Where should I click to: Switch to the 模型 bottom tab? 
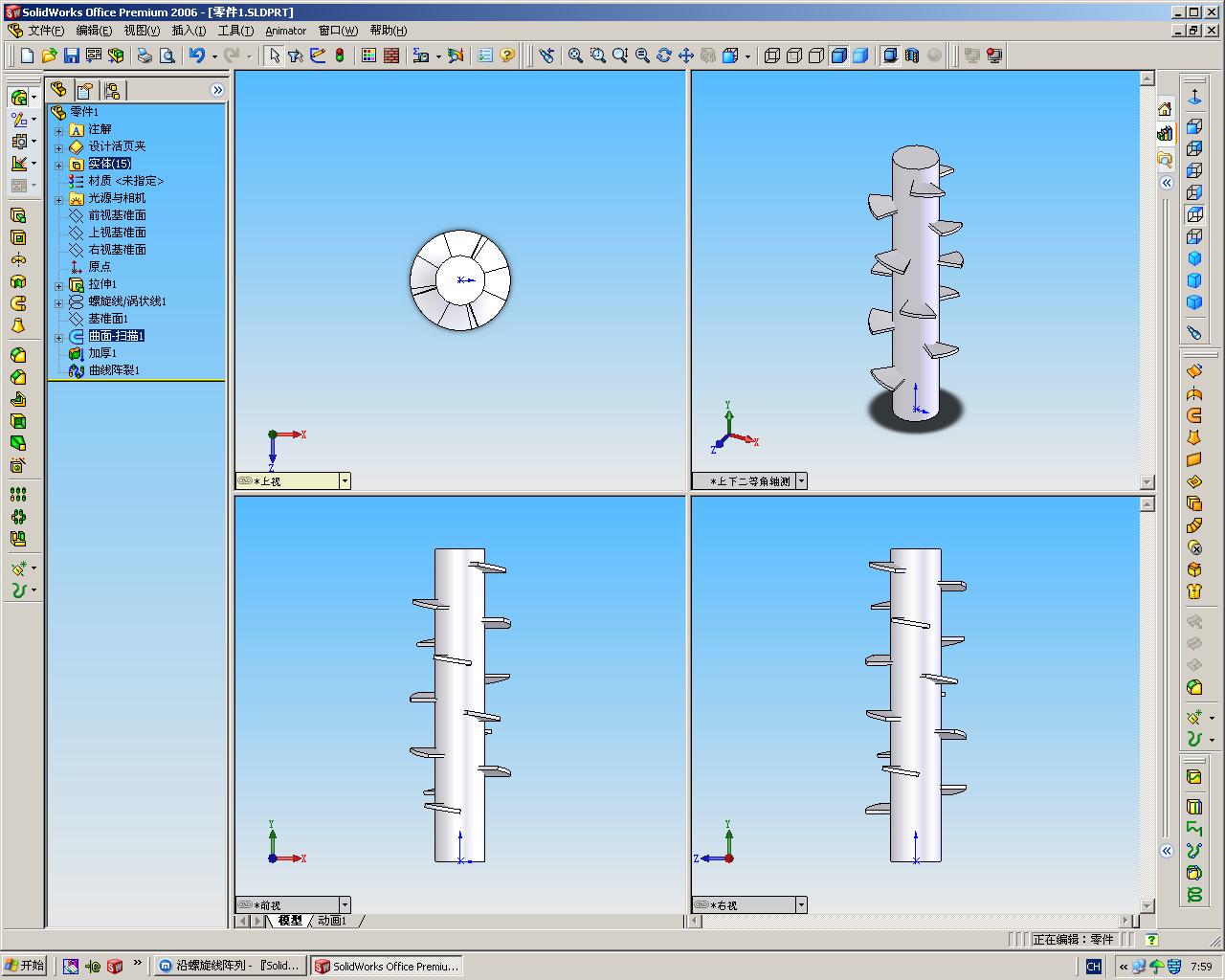tap(290, 921)
